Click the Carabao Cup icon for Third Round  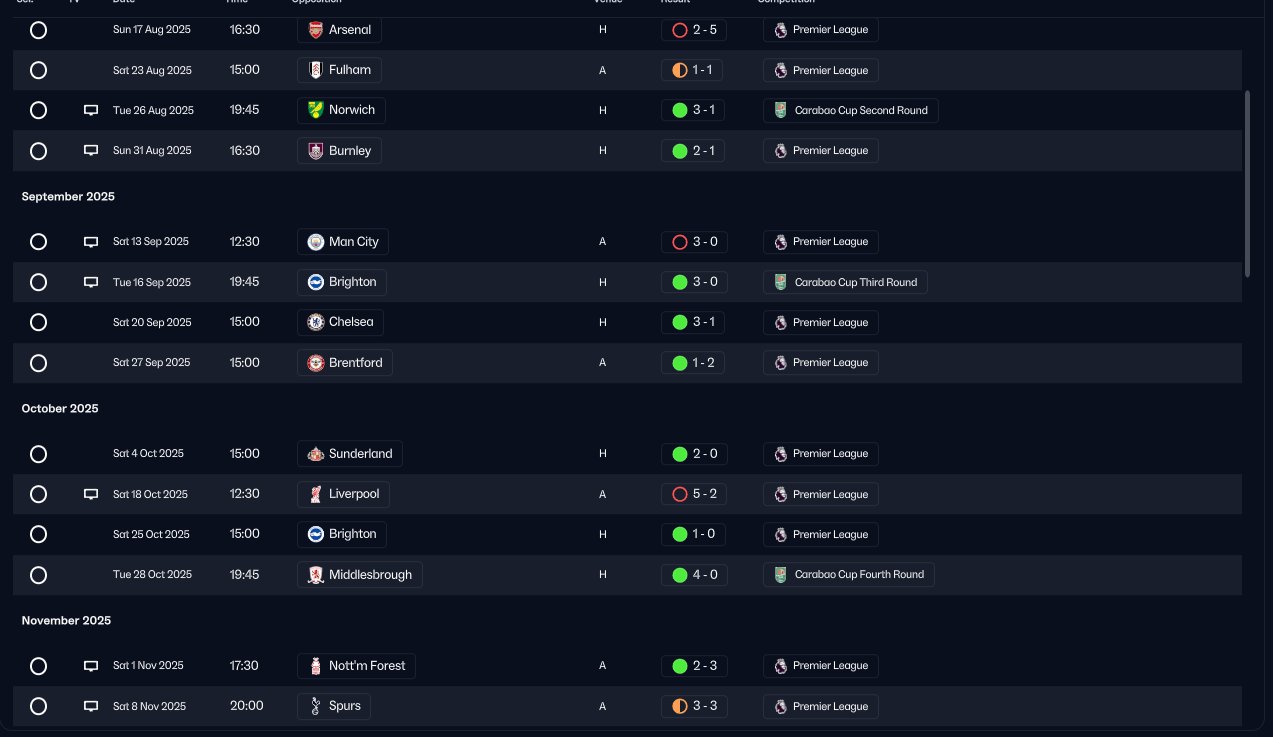[781, 282]
